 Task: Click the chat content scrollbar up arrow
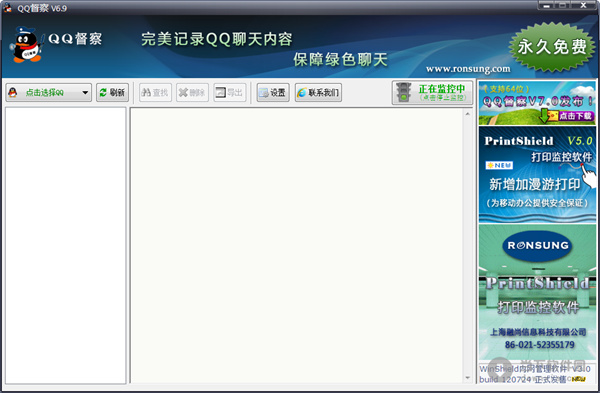[468, 114]
